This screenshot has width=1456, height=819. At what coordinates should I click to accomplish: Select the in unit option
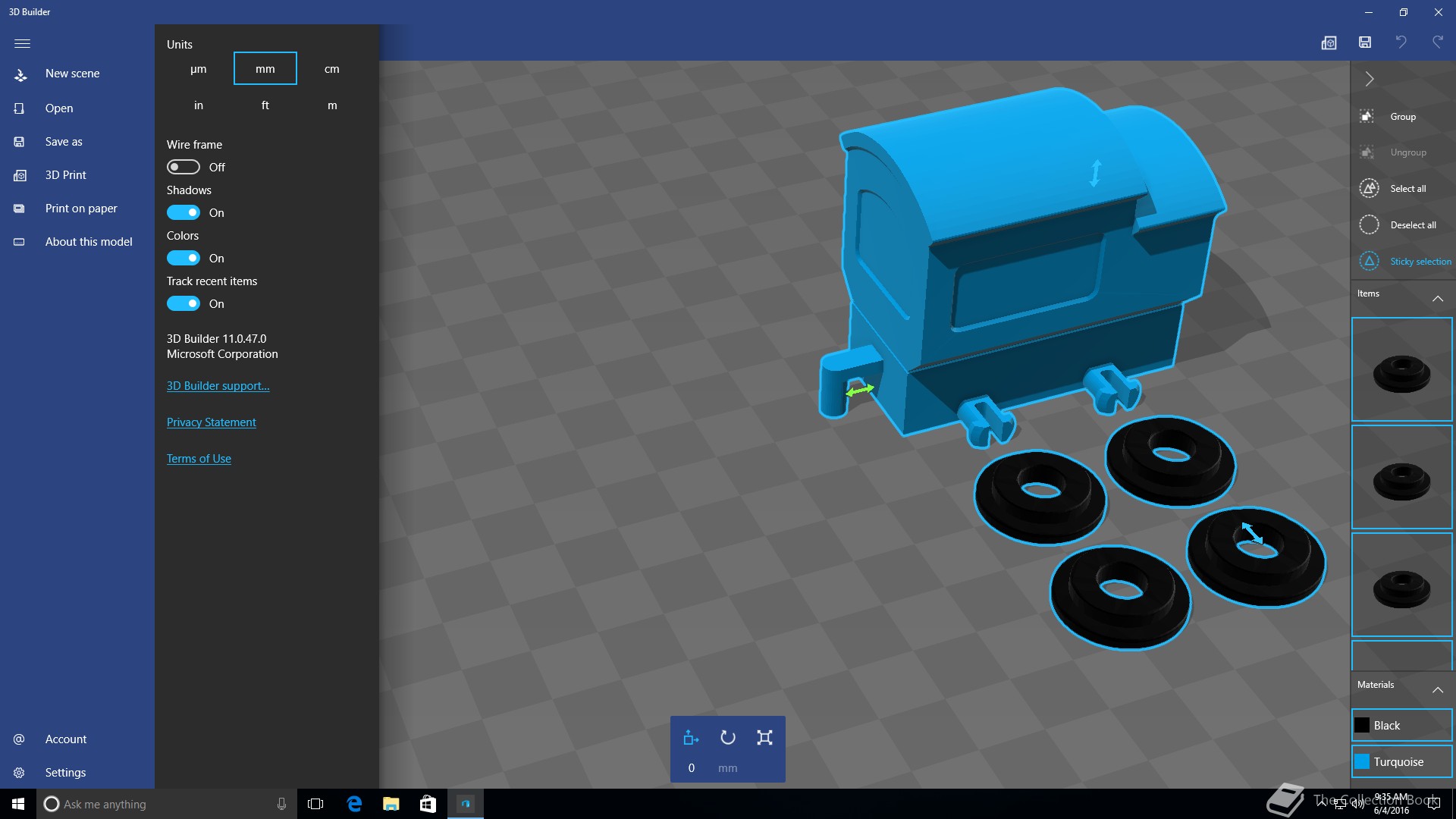point(199,105)
